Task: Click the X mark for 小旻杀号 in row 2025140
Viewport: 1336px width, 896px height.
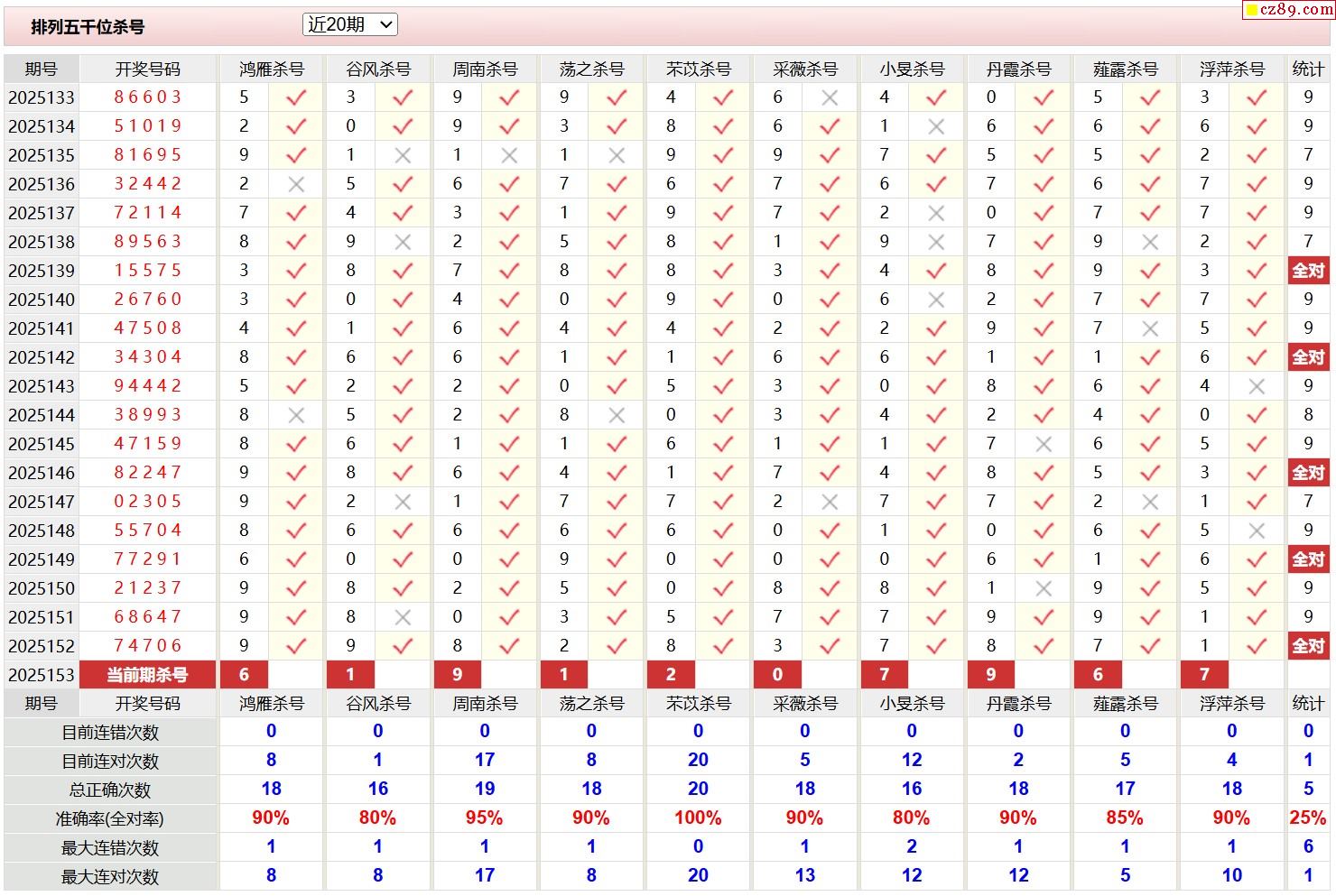Action: [x=936, y=300]
